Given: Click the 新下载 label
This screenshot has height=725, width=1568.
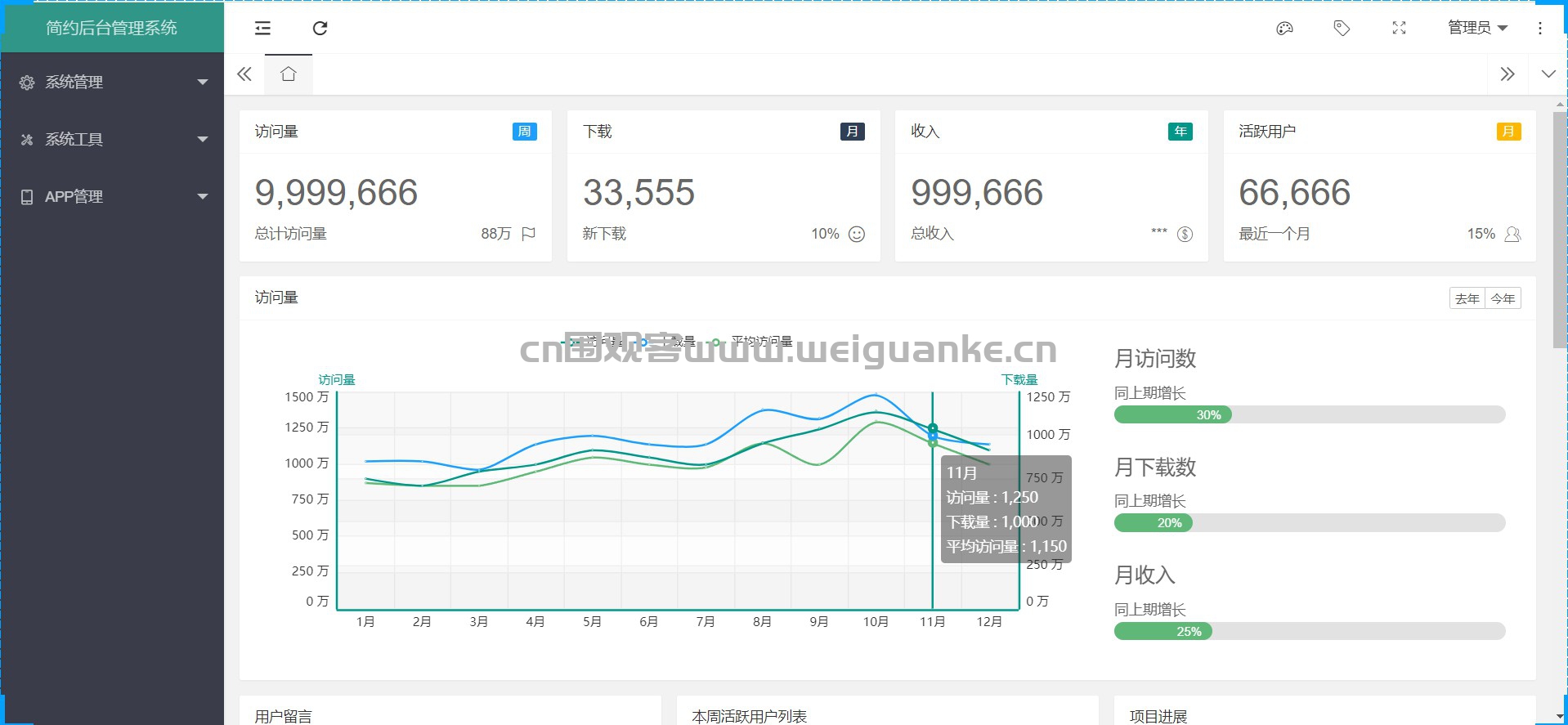Looking at the screenshot, I should (x=604, y=234).
